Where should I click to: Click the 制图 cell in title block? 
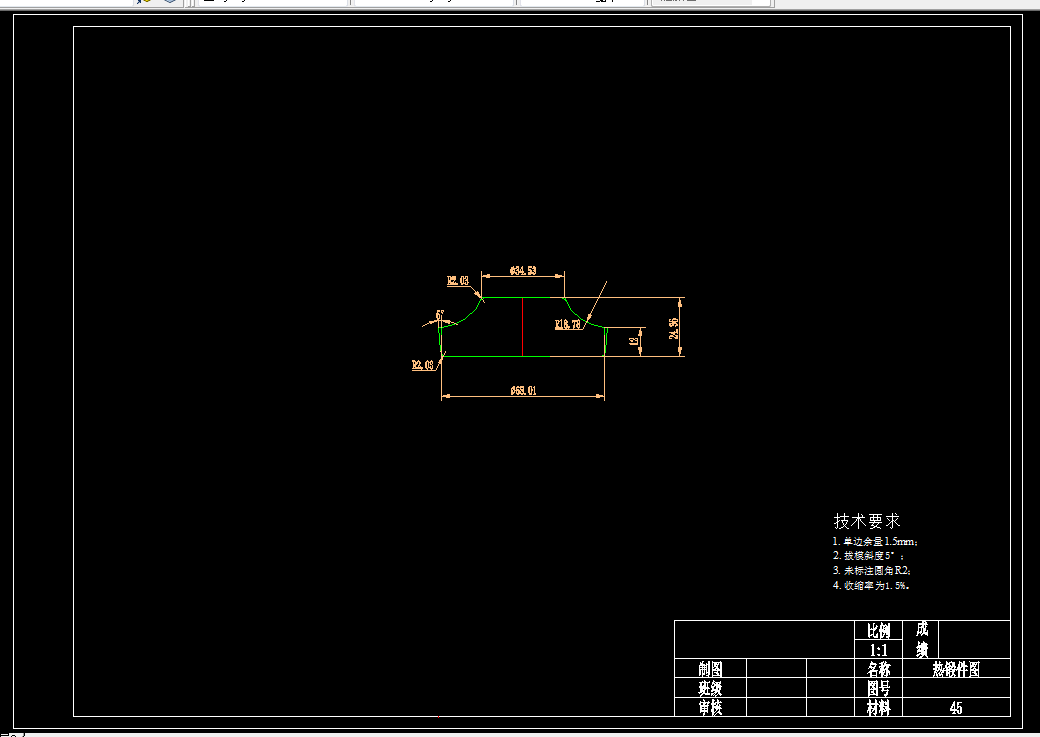[710, 669]
